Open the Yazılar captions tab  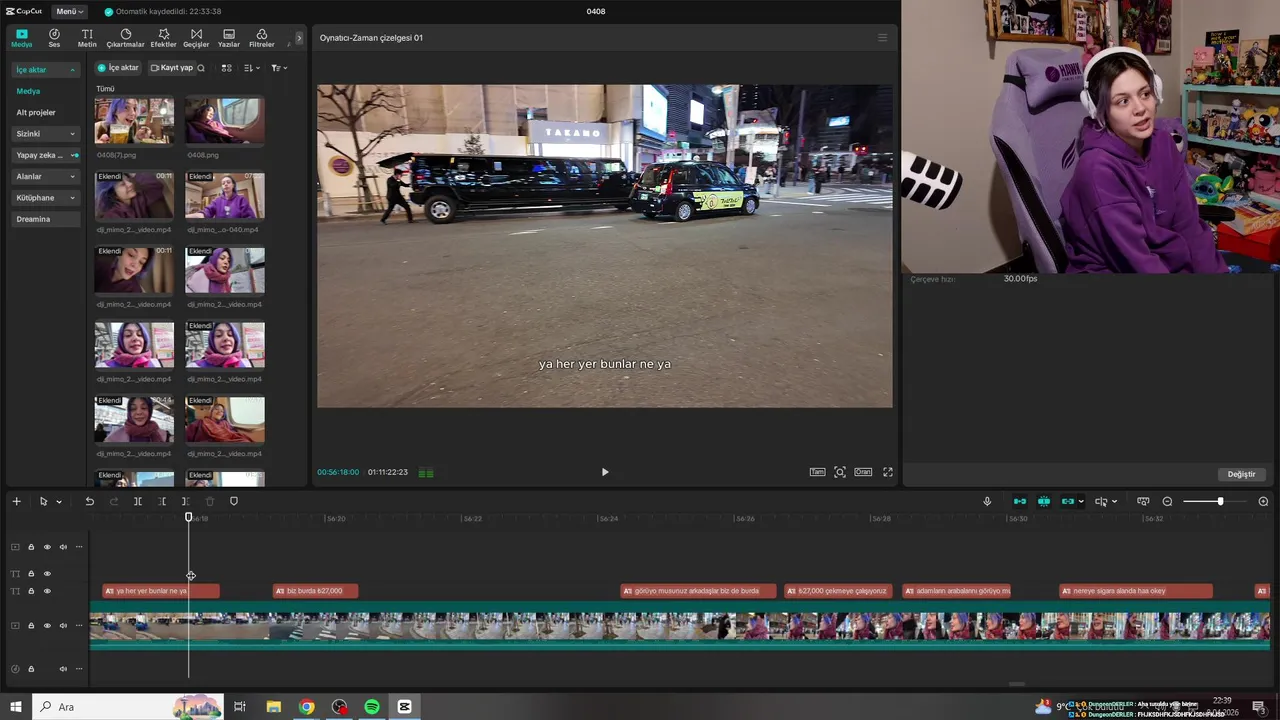(229, 38)
